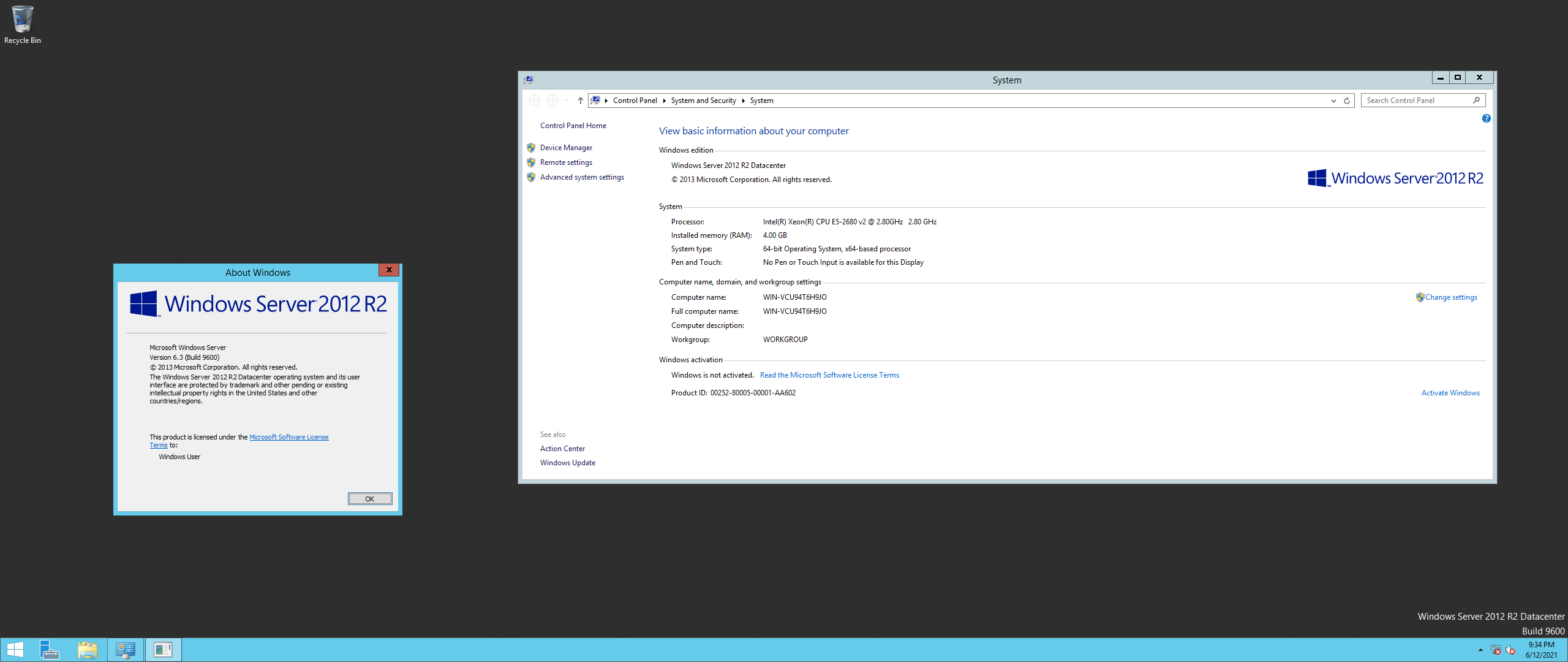Refresh the System page
1568x662 pixels.
(x=1347, y=101)
